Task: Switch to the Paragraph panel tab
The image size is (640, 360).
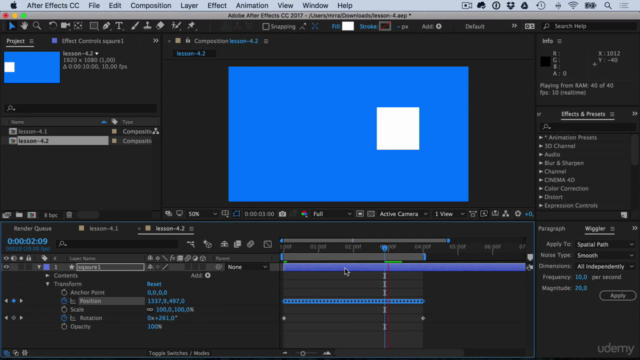Action: 551,229
